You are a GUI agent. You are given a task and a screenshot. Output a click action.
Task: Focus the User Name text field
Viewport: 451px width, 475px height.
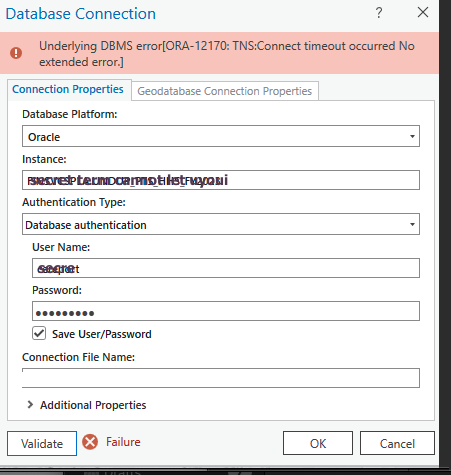[x=226, y=268]
